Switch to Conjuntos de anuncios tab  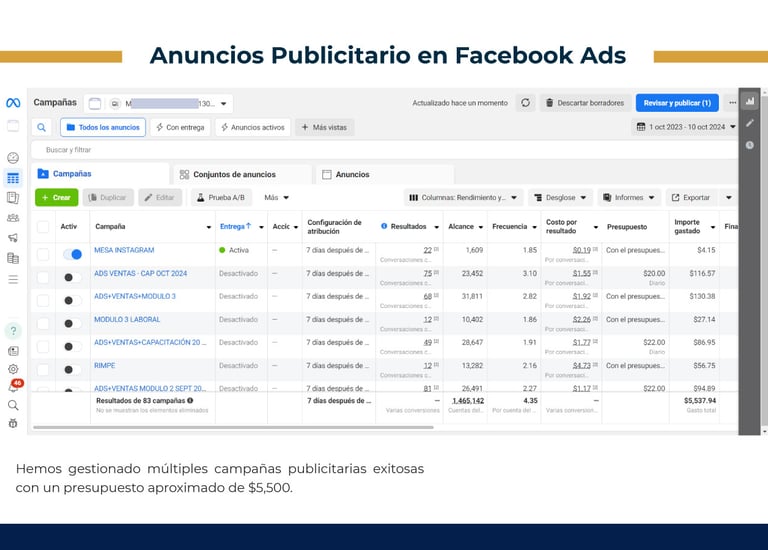click(243, 174)
